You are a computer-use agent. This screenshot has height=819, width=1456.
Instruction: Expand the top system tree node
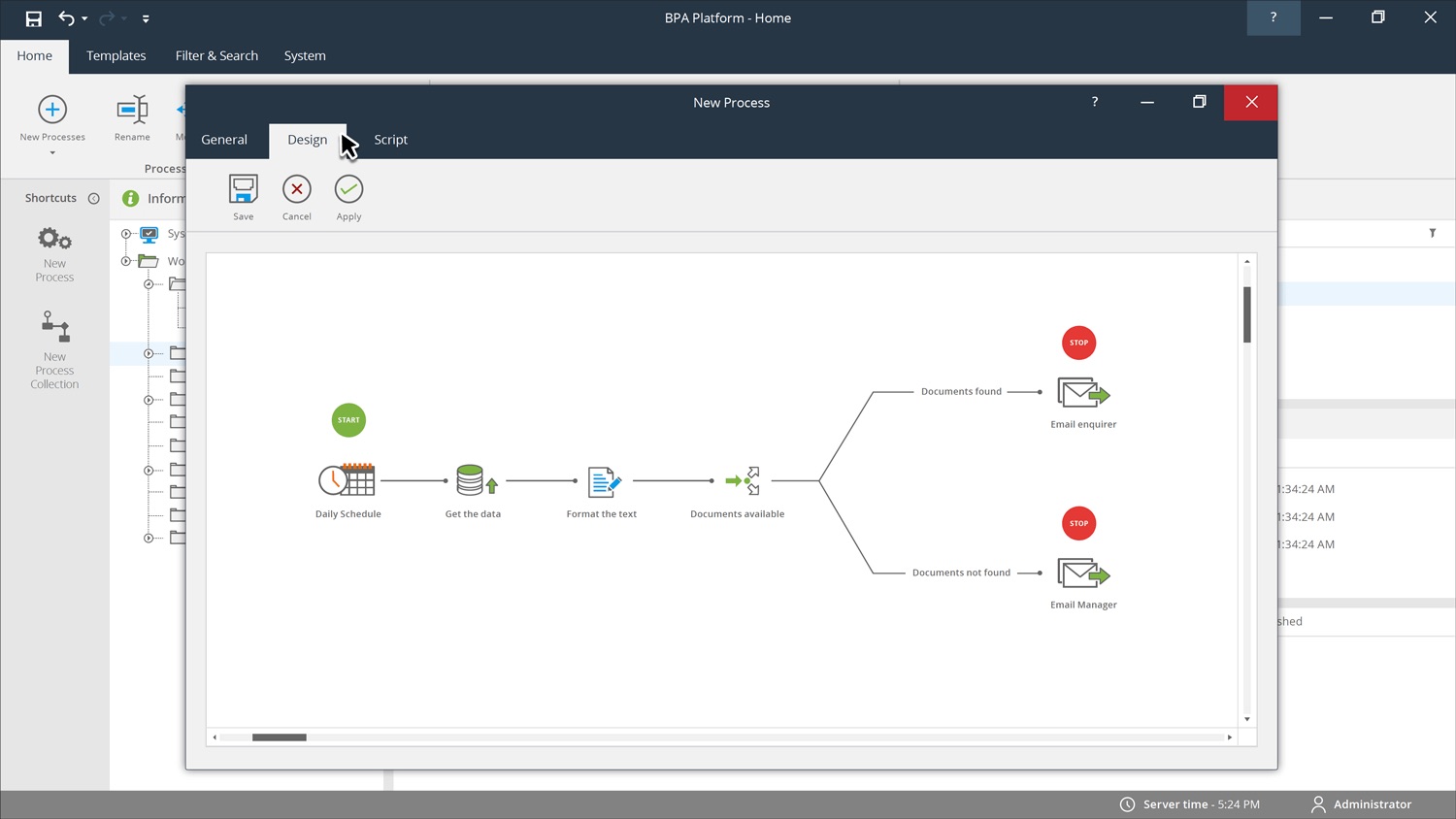click(126, 234)
